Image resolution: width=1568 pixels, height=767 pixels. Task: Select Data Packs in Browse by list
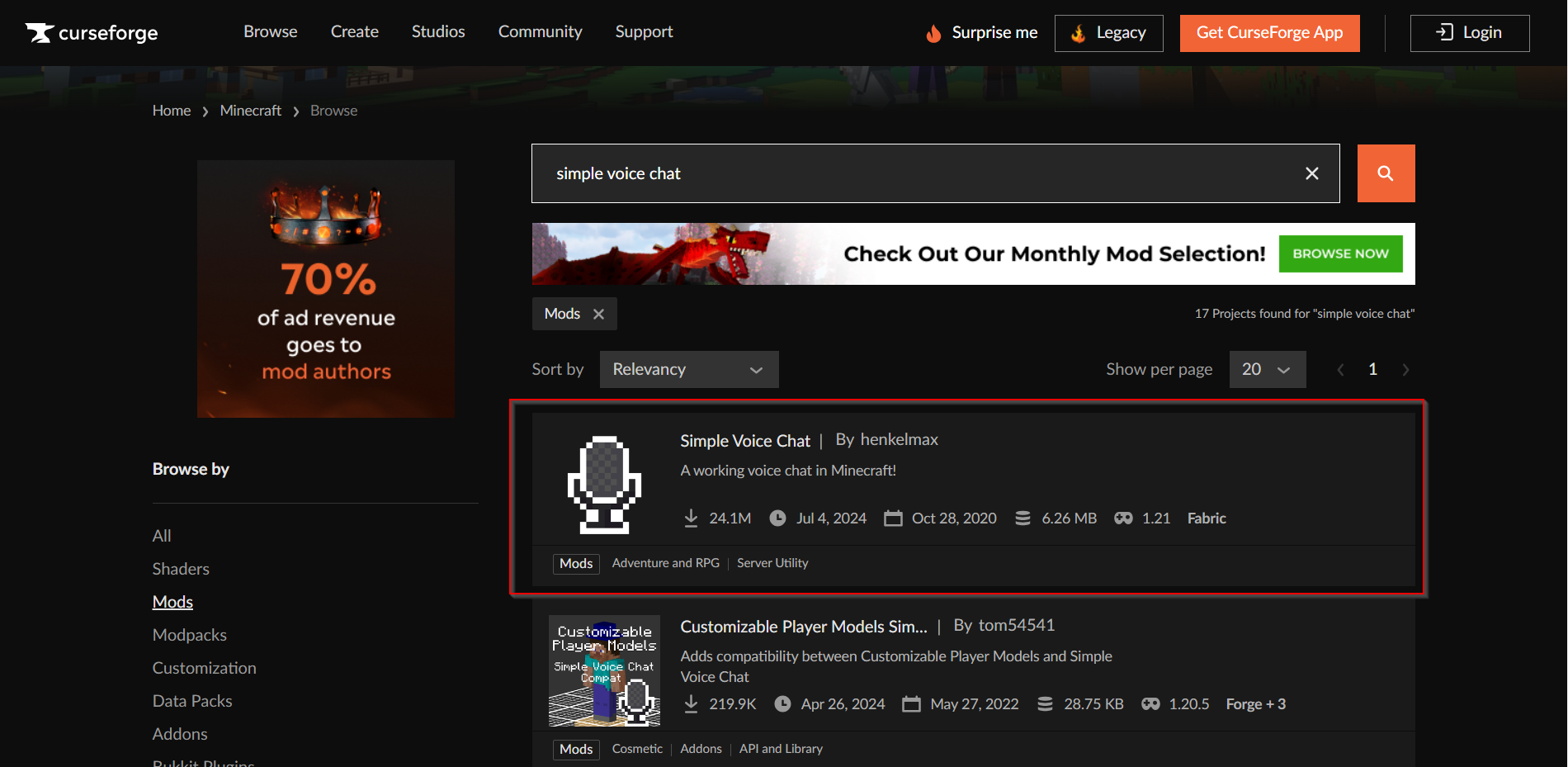pyautogui.click(x=192, y=701)
